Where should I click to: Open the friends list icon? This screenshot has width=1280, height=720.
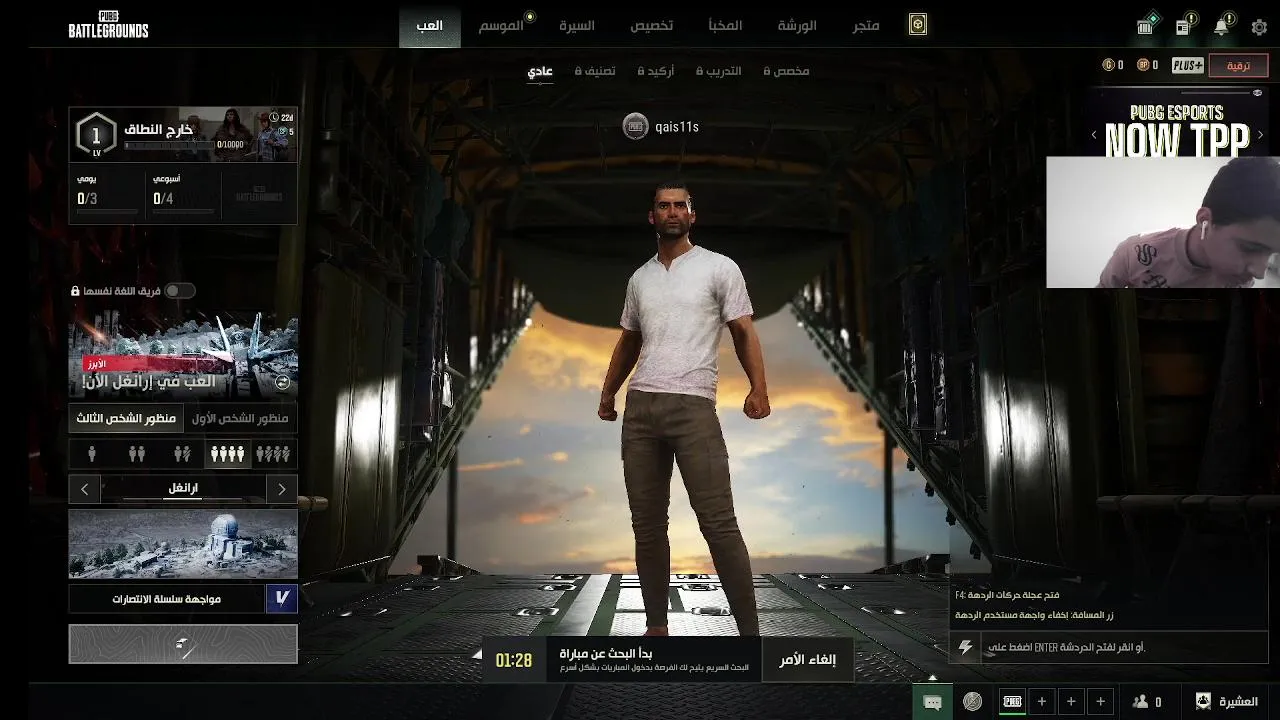1140,702
